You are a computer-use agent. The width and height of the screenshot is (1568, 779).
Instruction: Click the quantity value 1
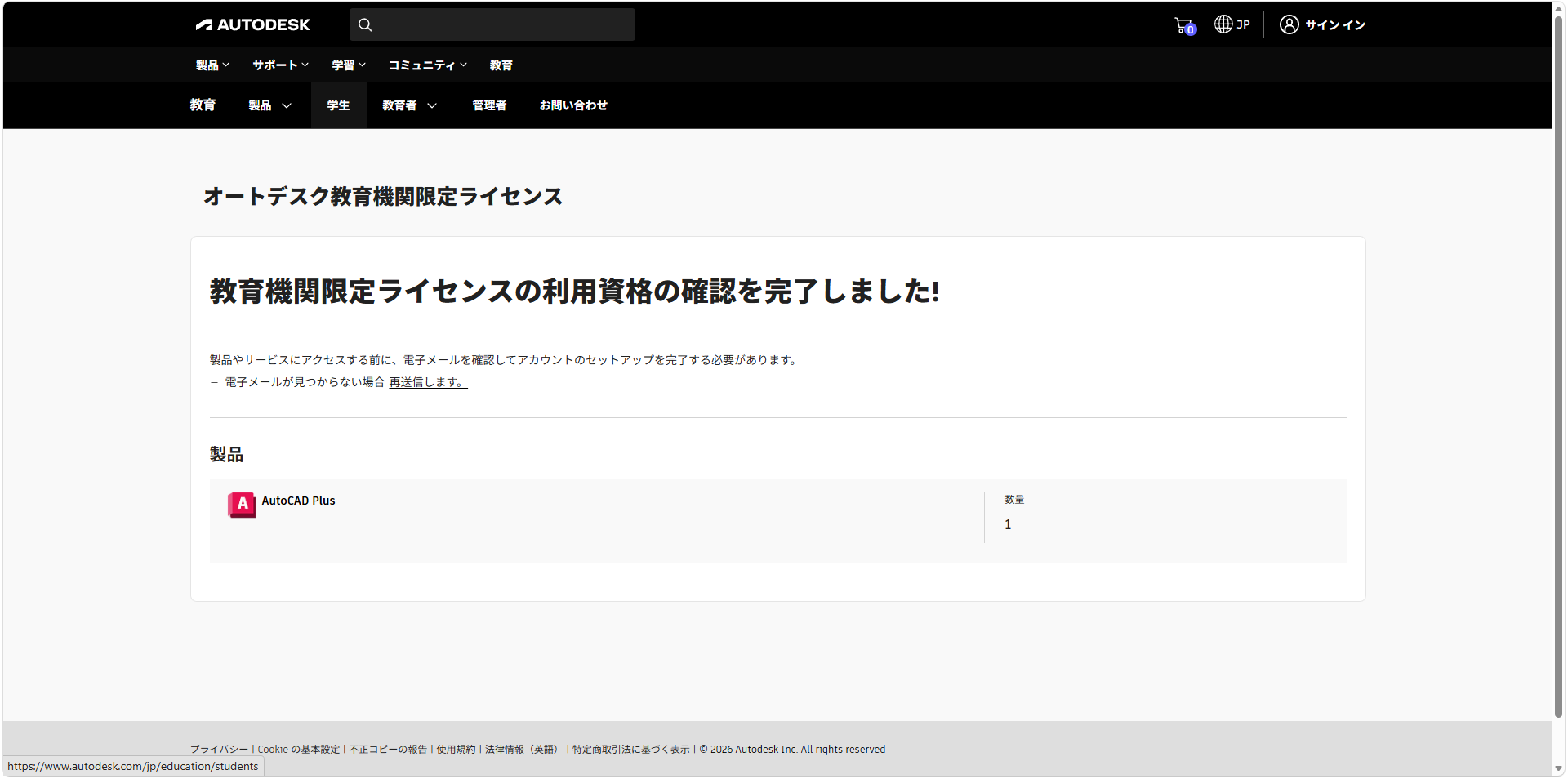[x=1008, y=524]
